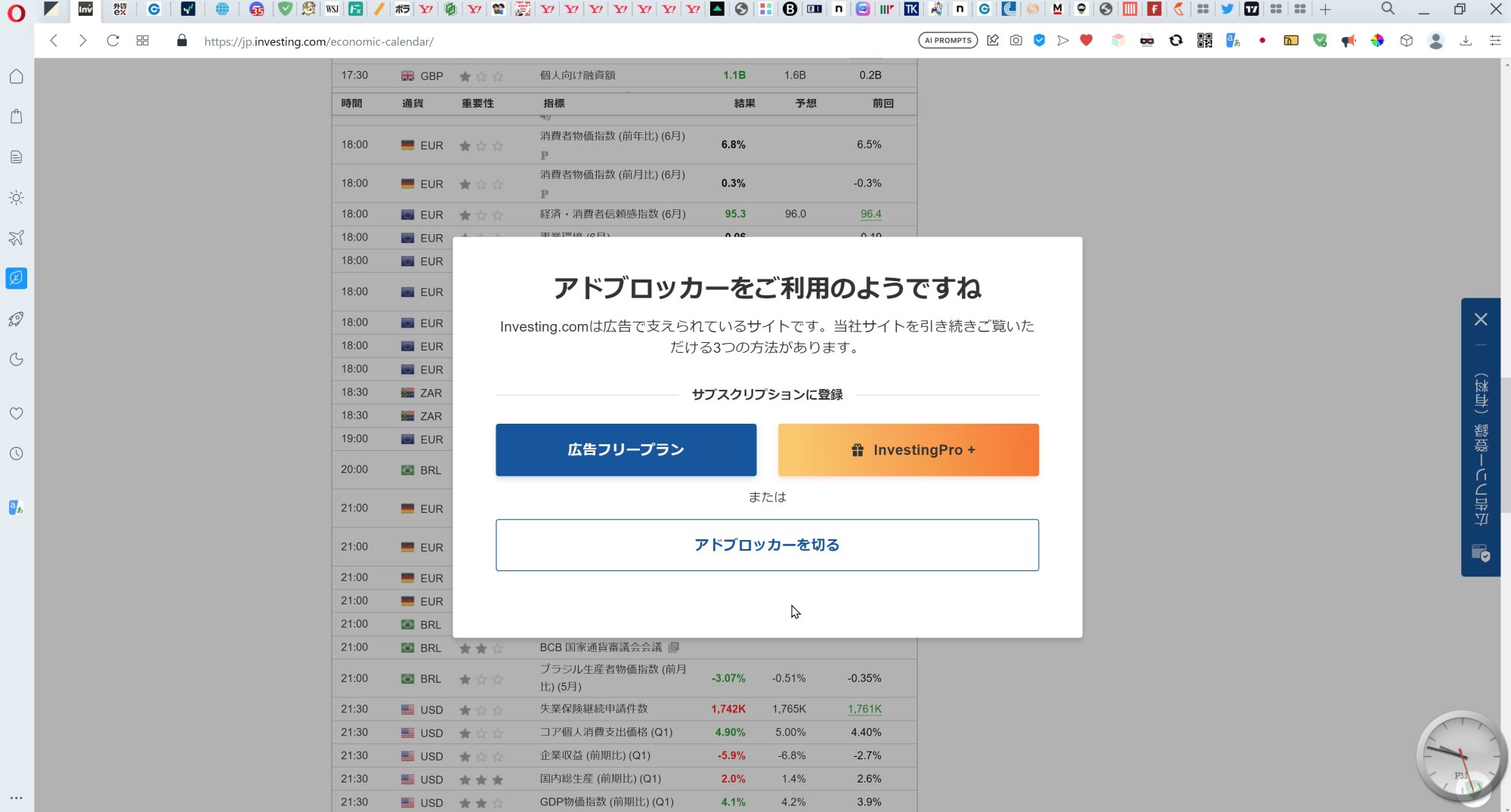Open a new tab with plus button
The height and width of the screenshot is (812, 1511).
(1325, 9)
